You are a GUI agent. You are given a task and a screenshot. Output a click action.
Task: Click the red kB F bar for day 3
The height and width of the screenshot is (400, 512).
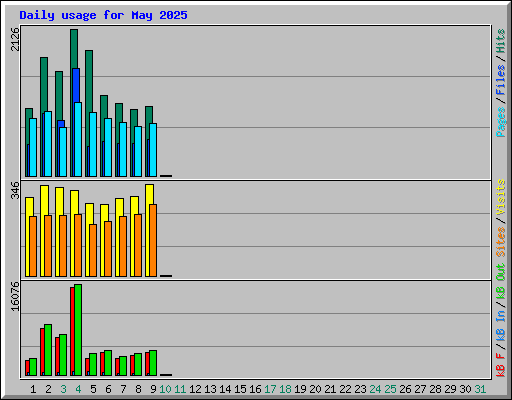click(57, 356)
